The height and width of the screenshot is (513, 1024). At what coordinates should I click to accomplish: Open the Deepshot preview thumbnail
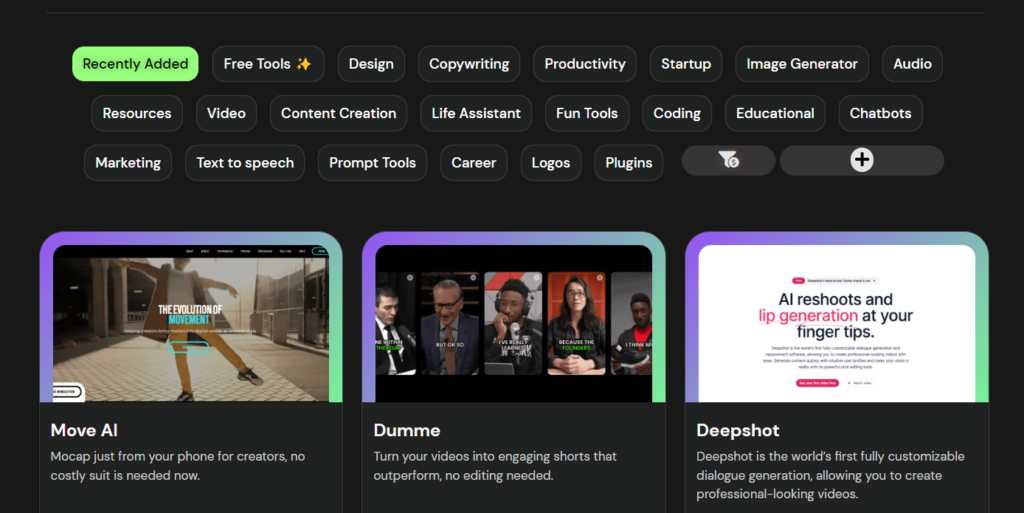(837, 323)
